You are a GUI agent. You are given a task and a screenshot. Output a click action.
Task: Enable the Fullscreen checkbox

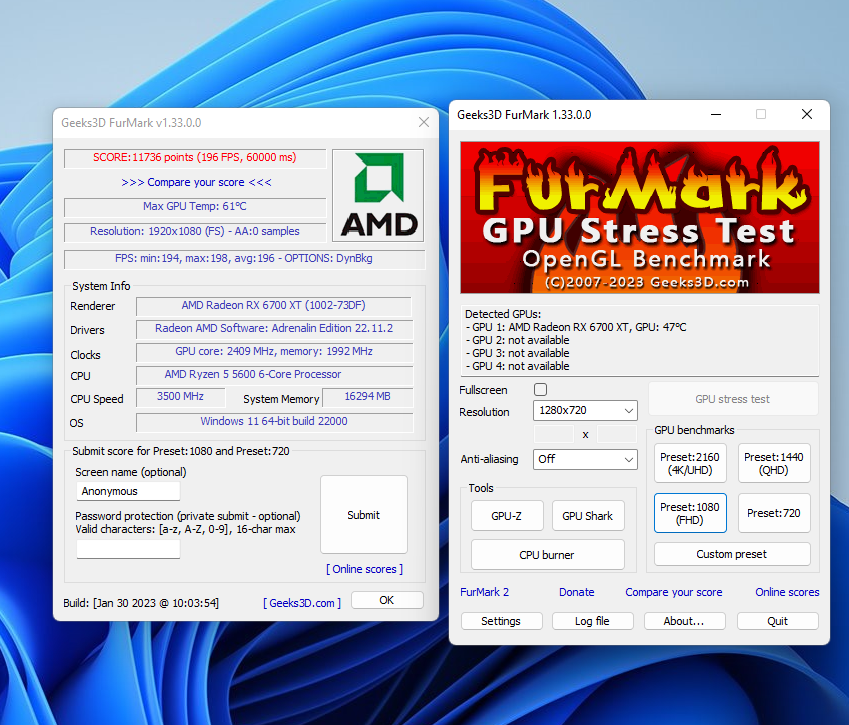[x=540, y=389]
